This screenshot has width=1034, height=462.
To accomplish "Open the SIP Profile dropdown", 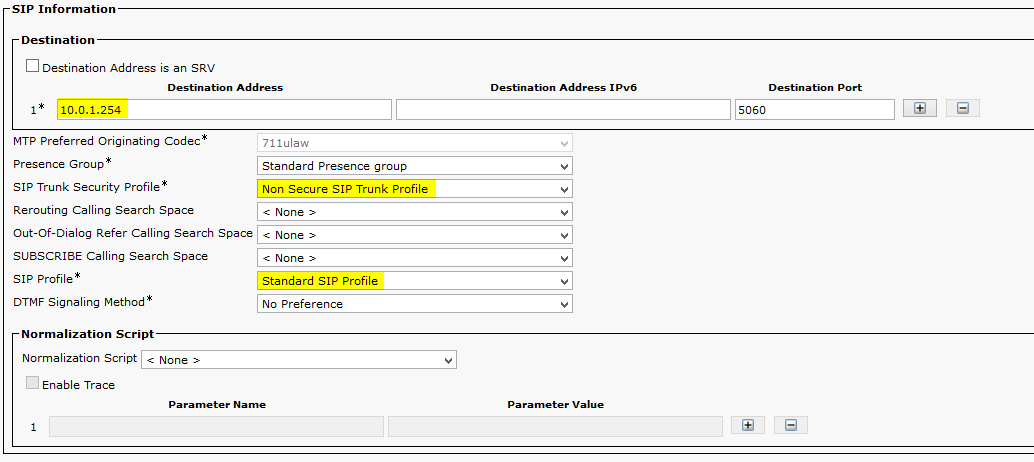I will [x=415, y=281].
